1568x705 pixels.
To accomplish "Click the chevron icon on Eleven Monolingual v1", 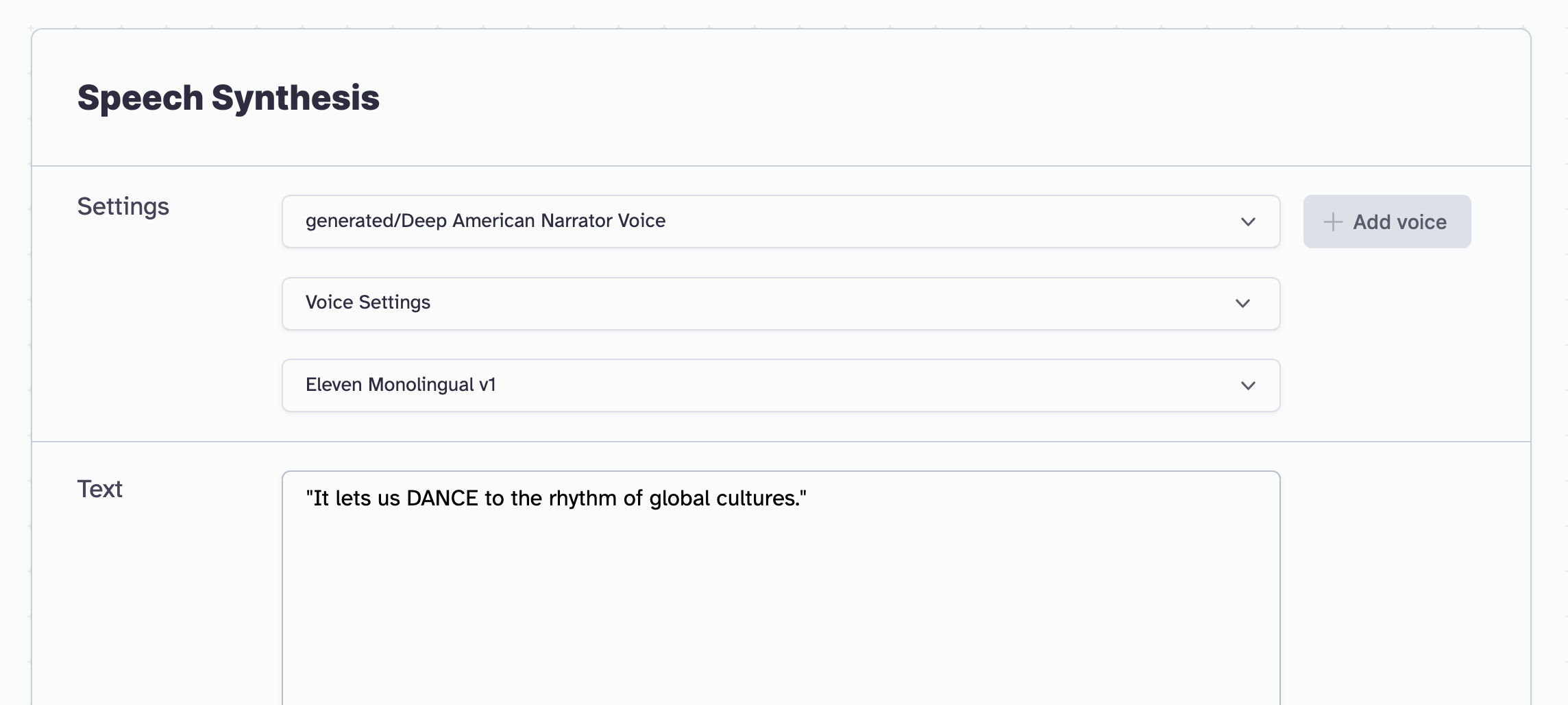I will click(x=1248, y=385).
